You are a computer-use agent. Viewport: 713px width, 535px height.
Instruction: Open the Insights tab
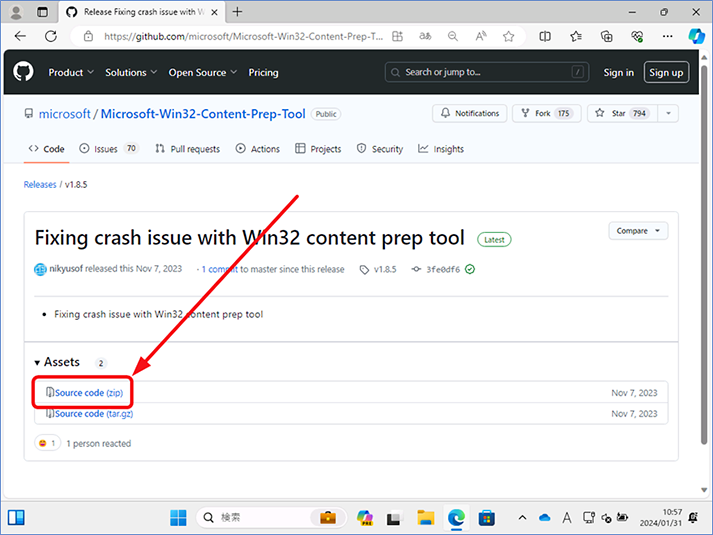click(441, 149)
